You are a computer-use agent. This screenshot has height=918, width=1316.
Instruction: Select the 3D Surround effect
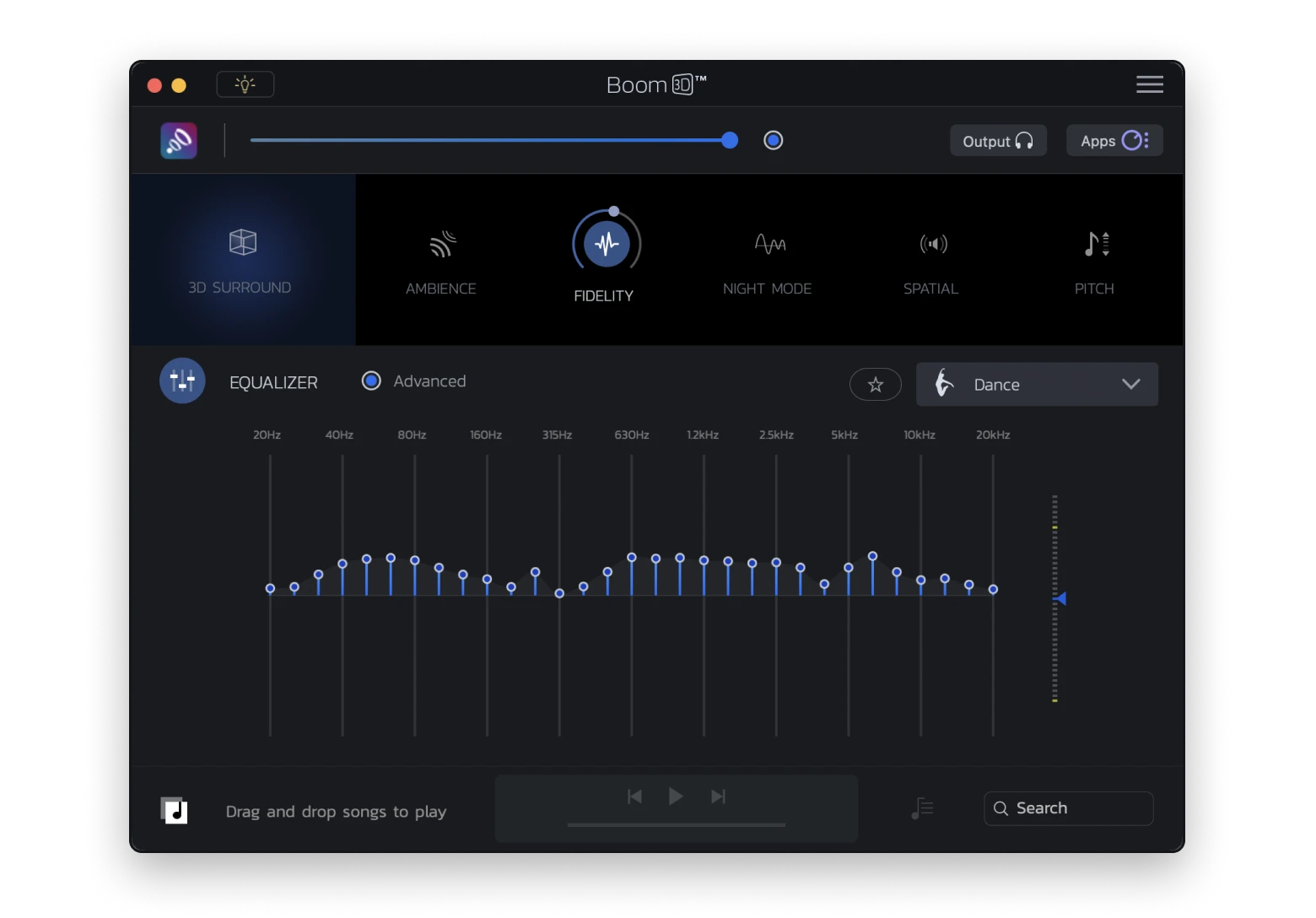point(242,260)
